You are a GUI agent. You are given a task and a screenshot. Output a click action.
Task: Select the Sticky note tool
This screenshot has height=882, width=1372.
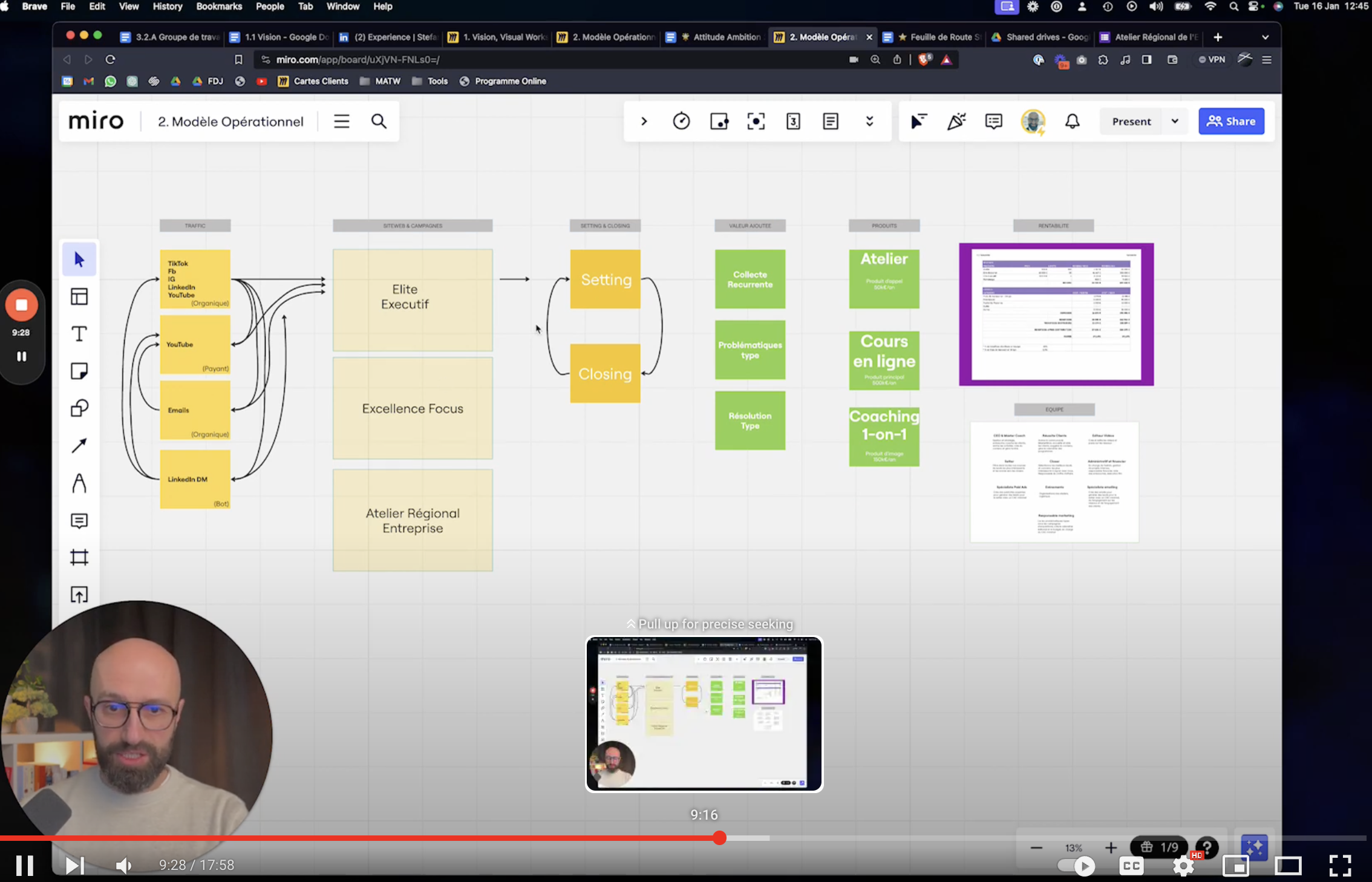(x=79, y=371)
